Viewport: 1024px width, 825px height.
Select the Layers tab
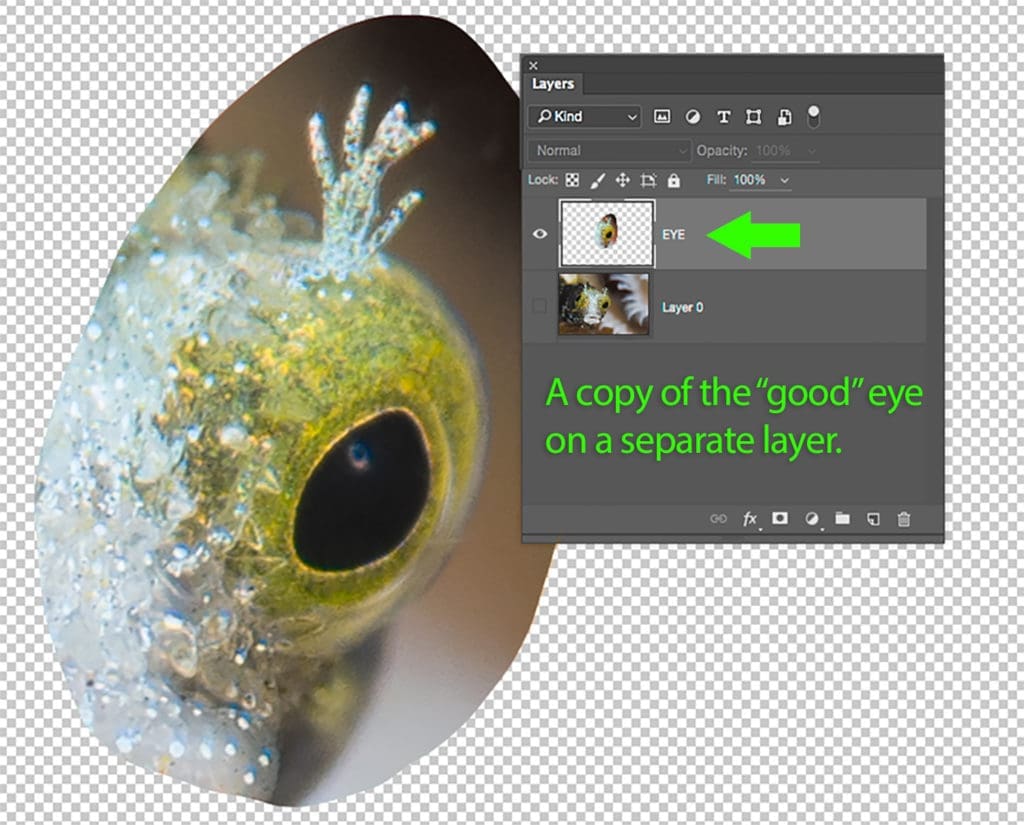tap(552, 84)
